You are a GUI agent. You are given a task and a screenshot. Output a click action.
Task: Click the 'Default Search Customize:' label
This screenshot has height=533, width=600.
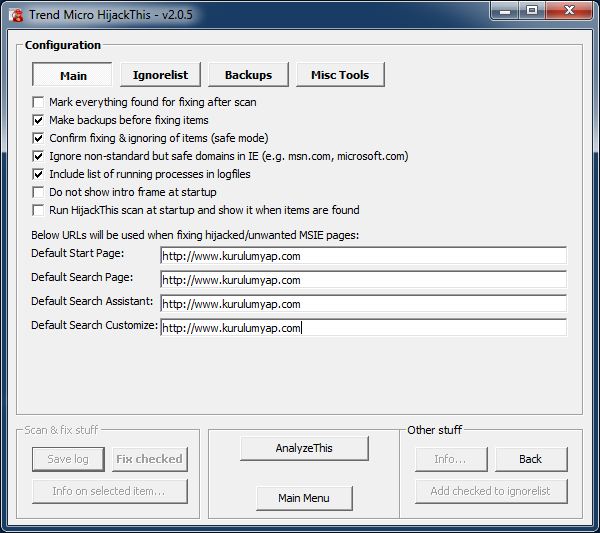[95, 325]
